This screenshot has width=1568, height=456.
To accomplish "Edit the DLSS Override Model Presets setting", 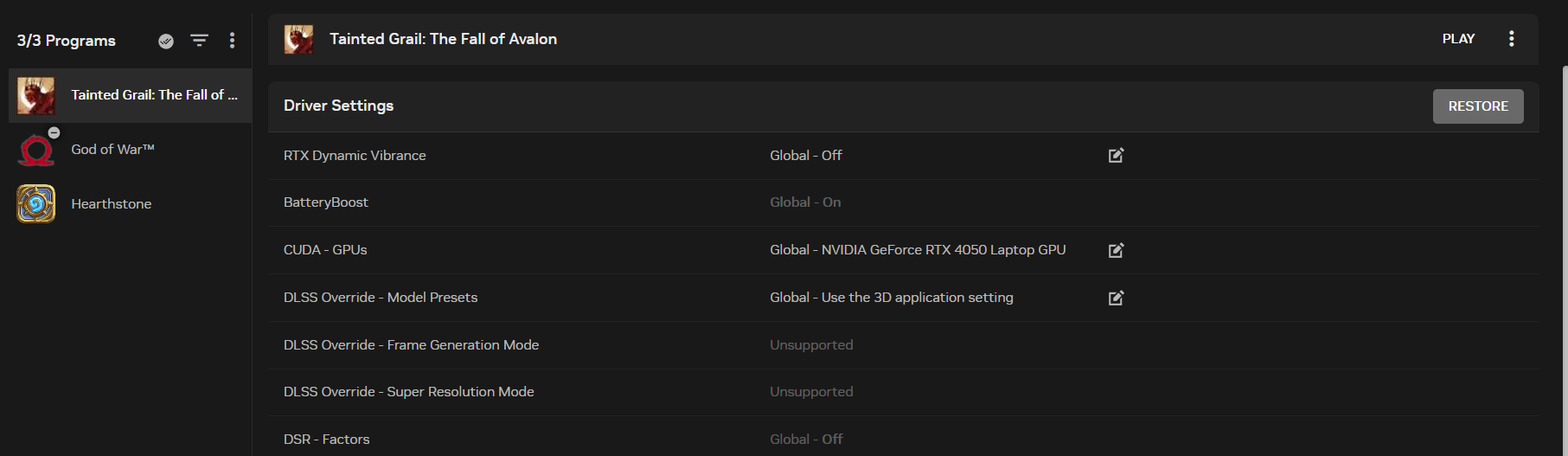I will (1116, 298).
